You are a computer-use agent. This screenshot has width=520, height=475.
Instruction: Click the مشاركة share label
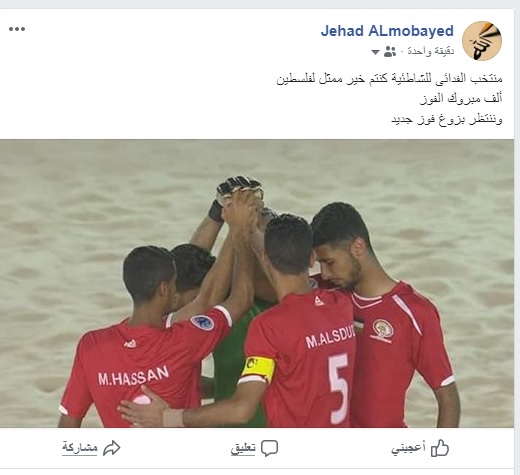coord(80,448)
